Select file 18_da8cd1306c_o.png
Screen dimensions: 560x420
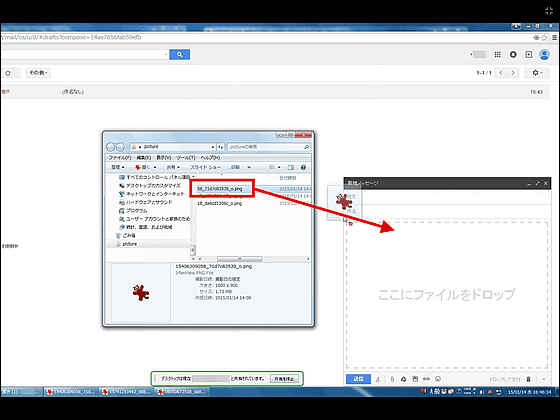coord(220,203)
